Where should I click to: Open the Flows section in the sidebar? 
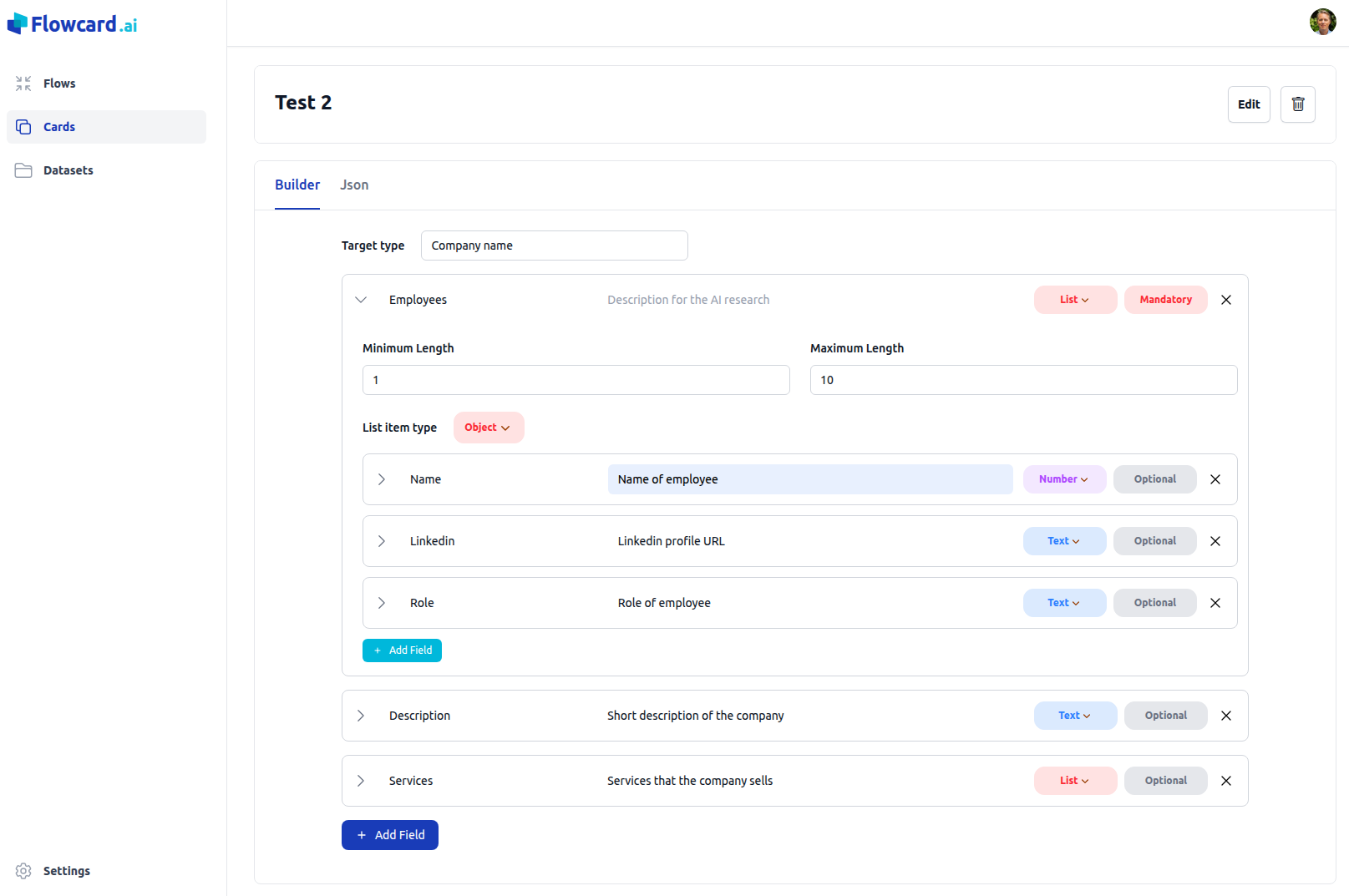tap(58, 83)
